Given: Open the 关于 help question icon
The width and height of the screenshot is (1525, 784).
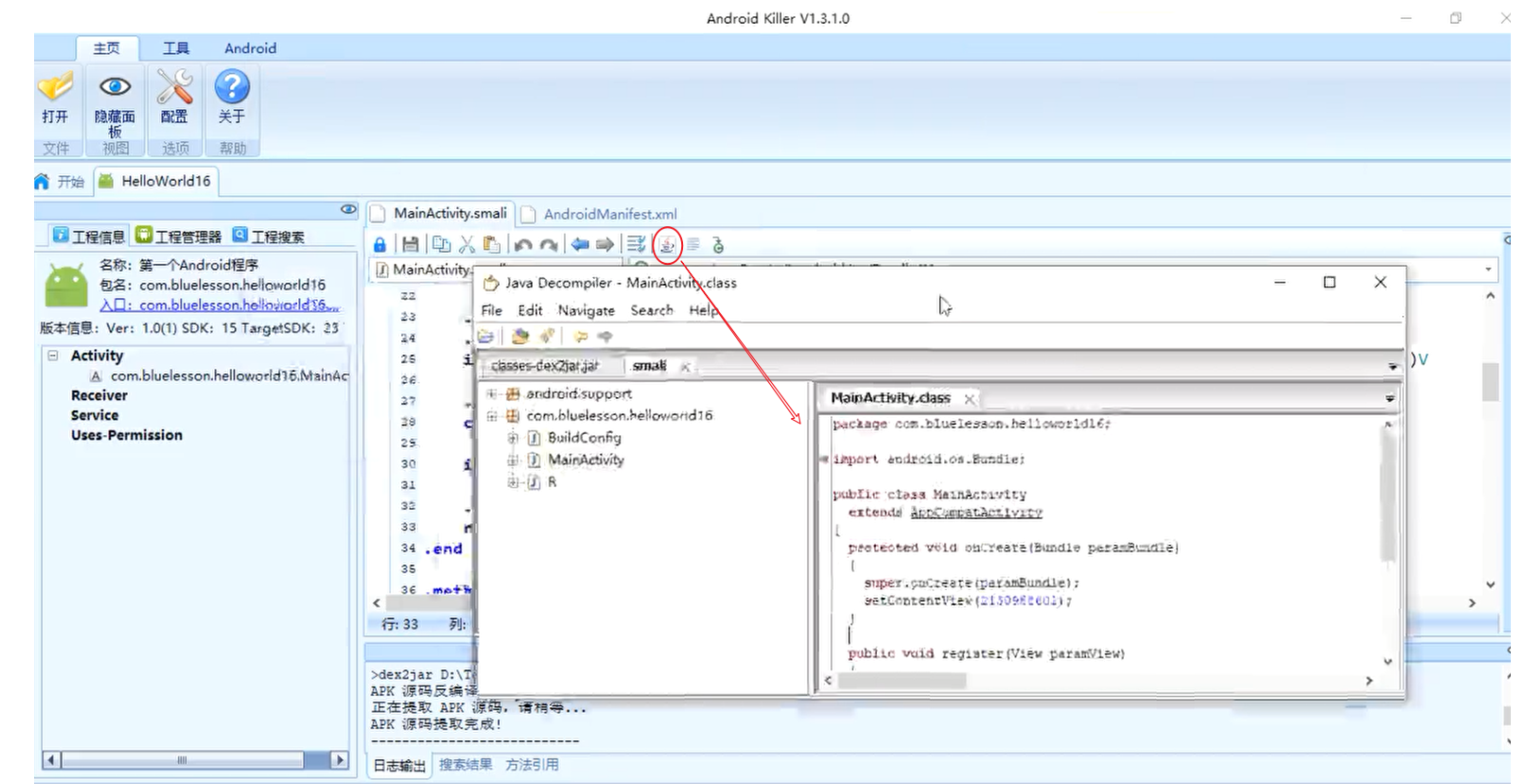Looking at the screenshot, I should 232,98.
